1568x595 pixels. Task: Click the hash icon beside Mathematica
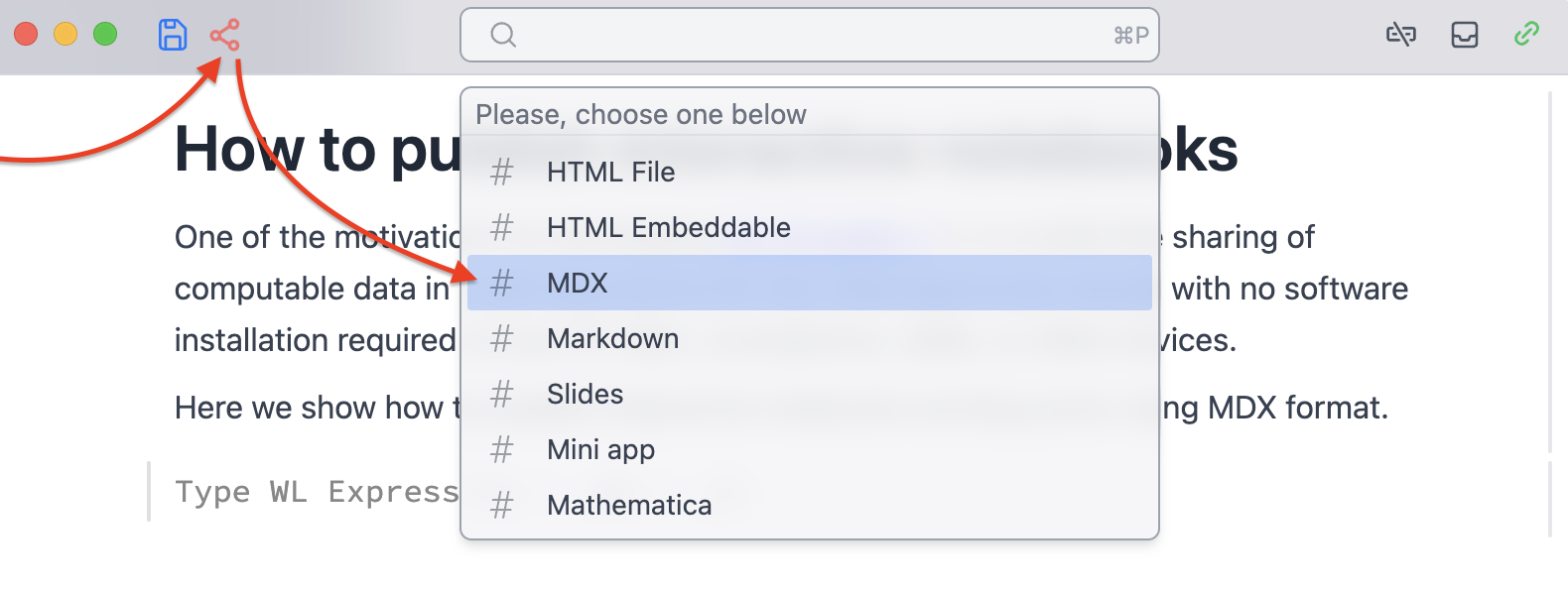point(502,506)
